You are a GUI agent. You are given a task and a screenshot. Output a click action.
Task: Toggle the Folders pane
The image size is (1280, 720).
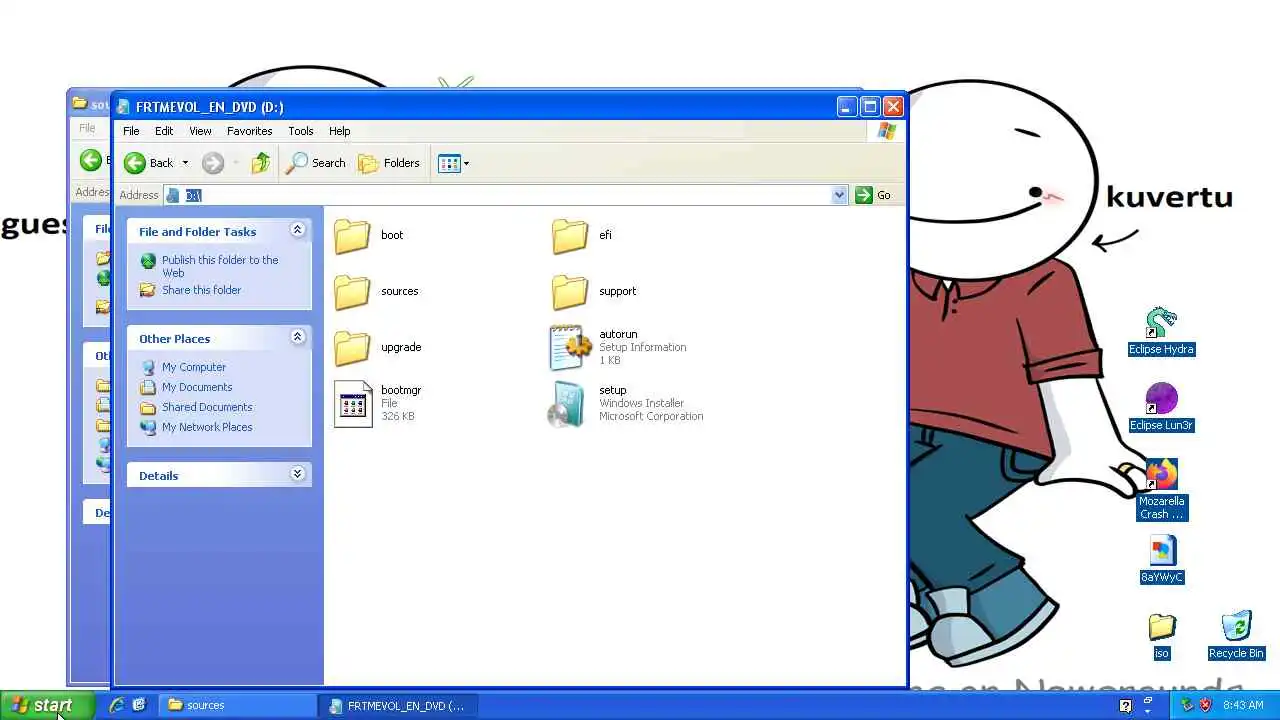[389, 163]
